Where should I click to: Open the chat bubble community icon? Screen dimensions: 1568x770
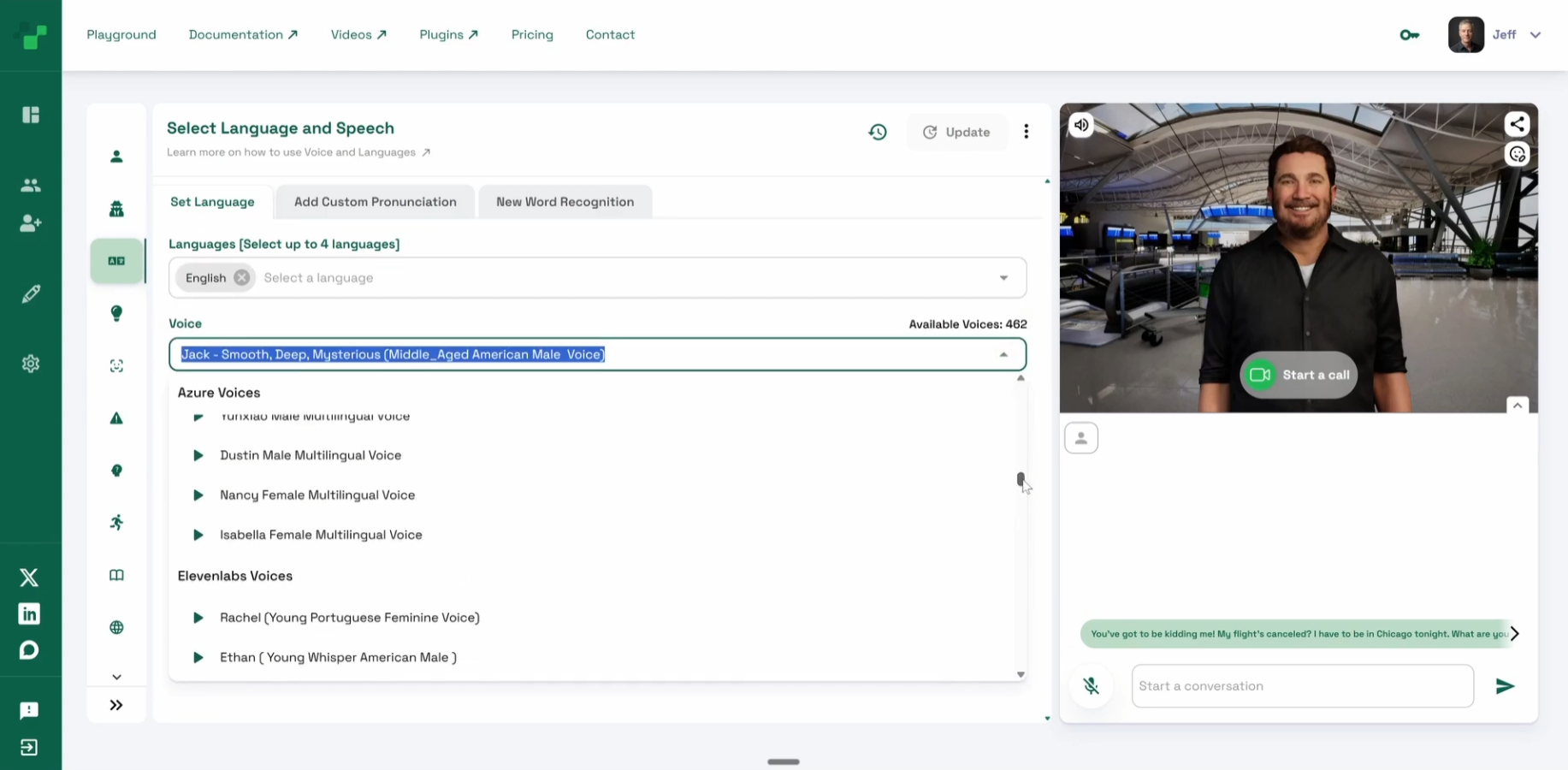click(x=29, y=650)
